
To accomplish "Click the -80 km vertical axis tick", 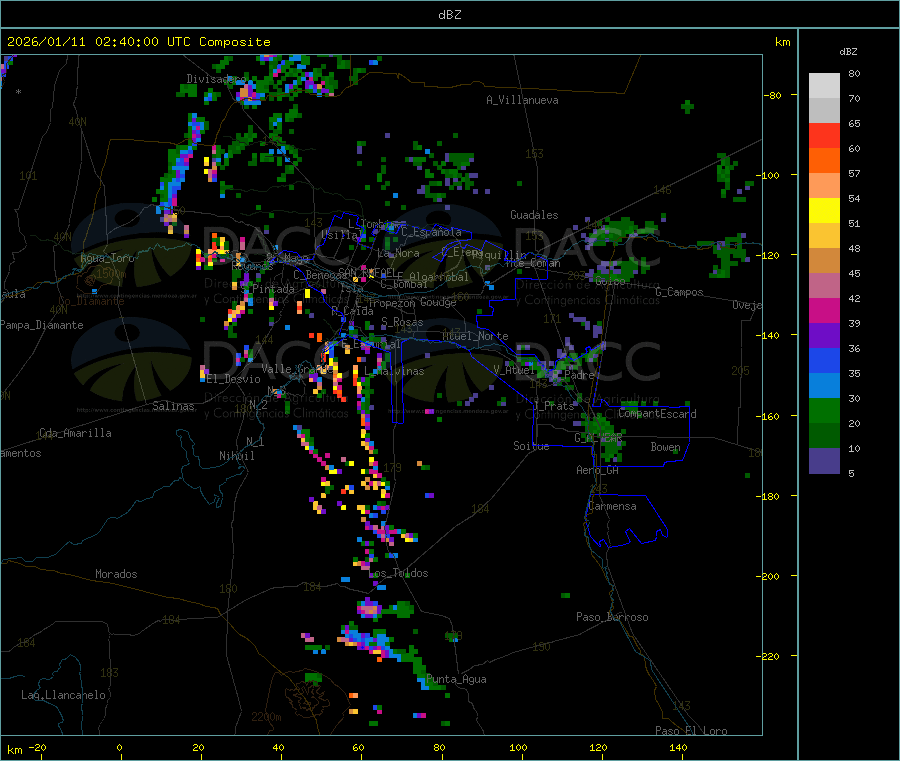I will 773,95.
